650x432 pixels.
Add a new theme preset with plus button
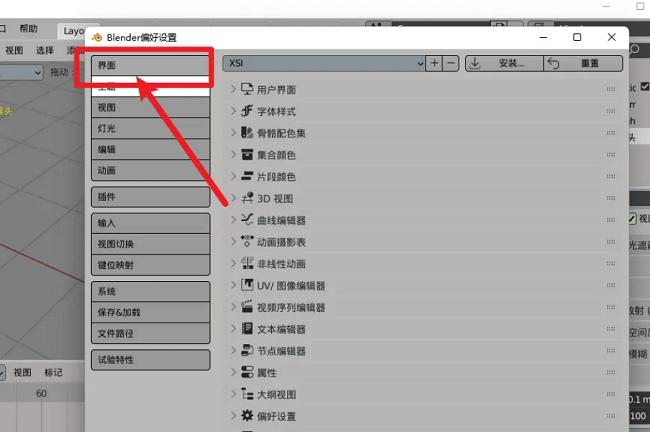tap(434, 63)
